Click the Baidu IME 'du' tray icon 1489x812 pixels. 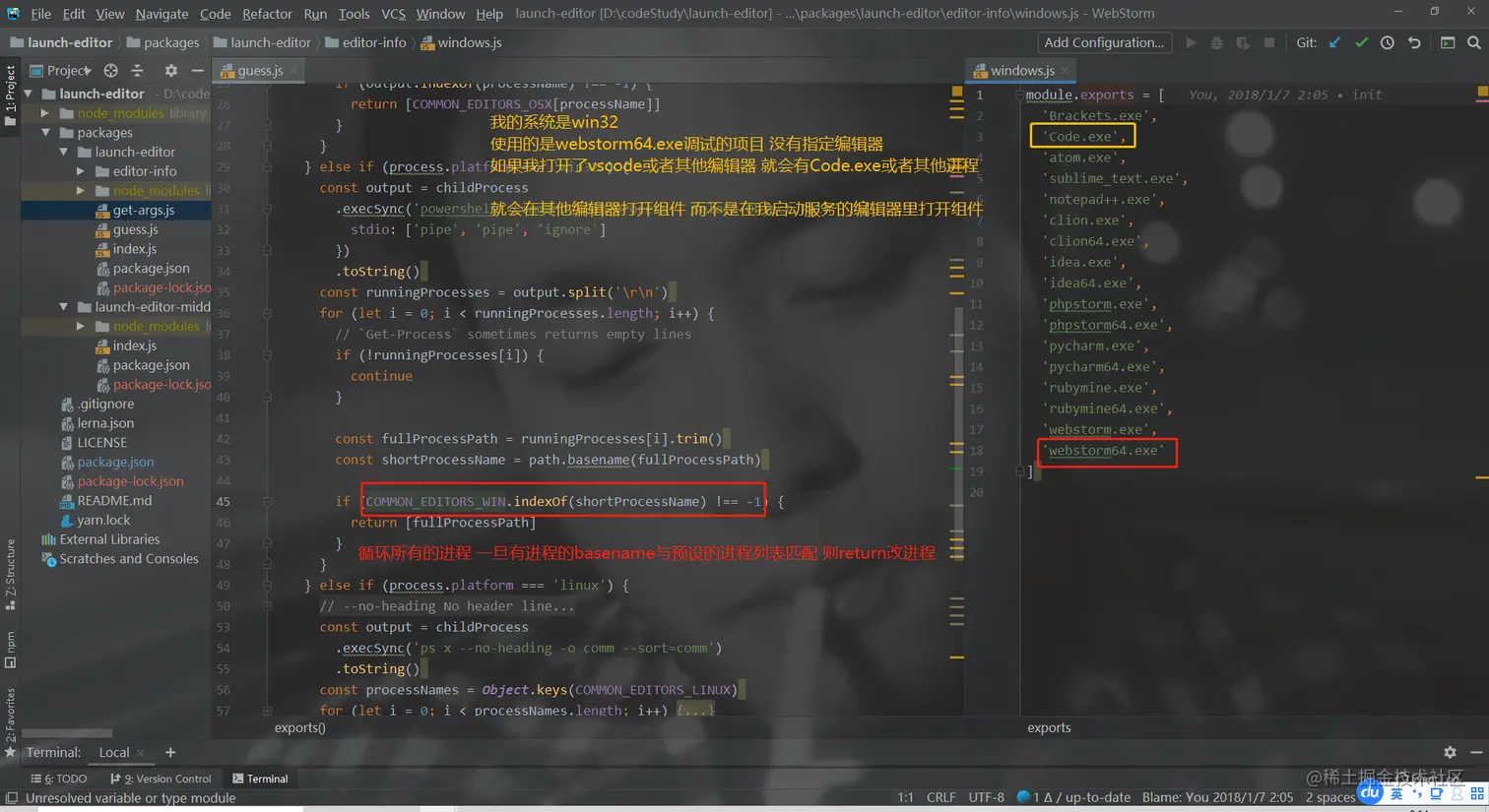point(1370,792)
